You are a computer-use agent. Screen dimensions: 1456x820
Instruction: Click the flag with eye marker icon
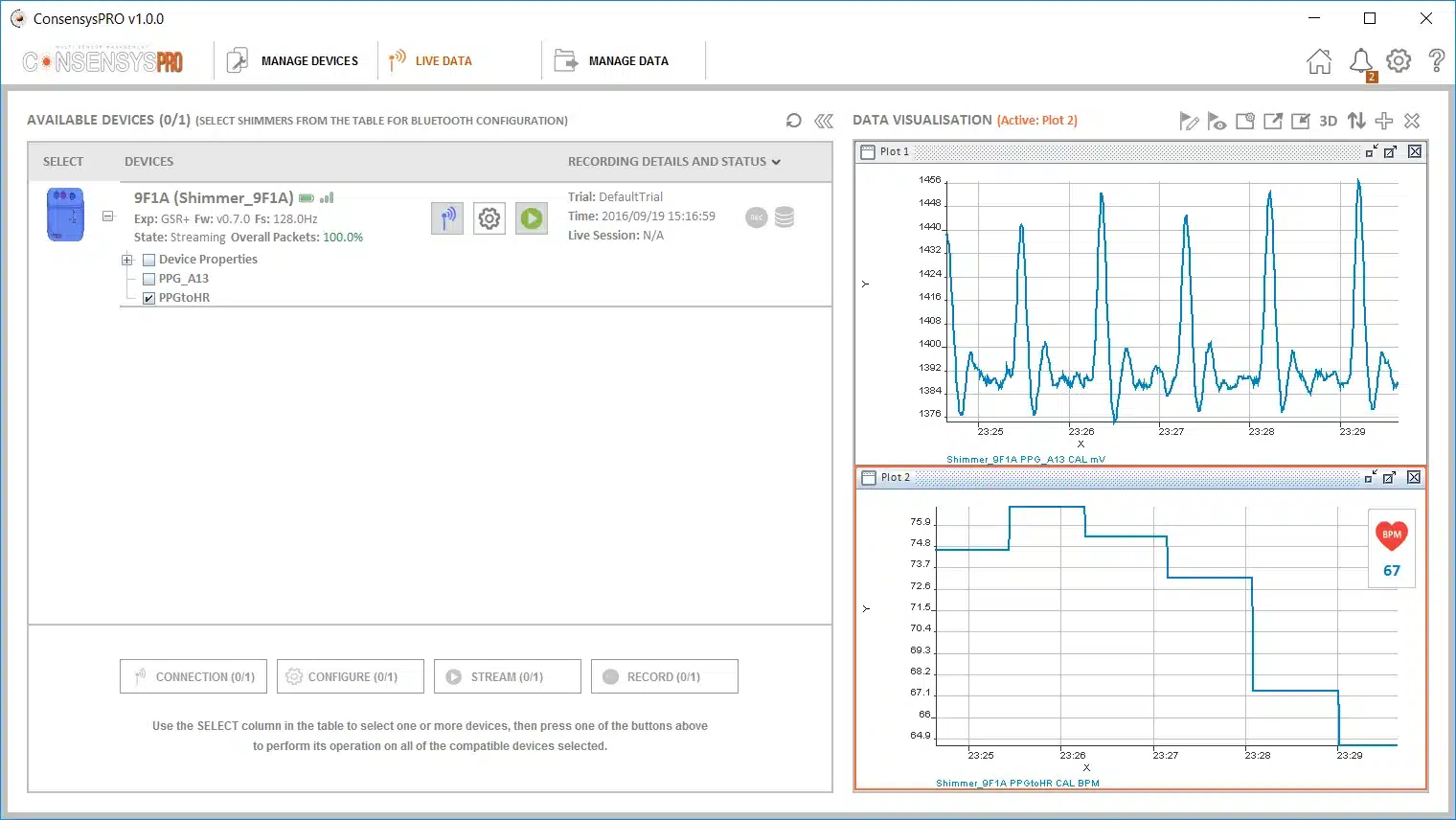pyautogui.click(x=1217, y=121)
